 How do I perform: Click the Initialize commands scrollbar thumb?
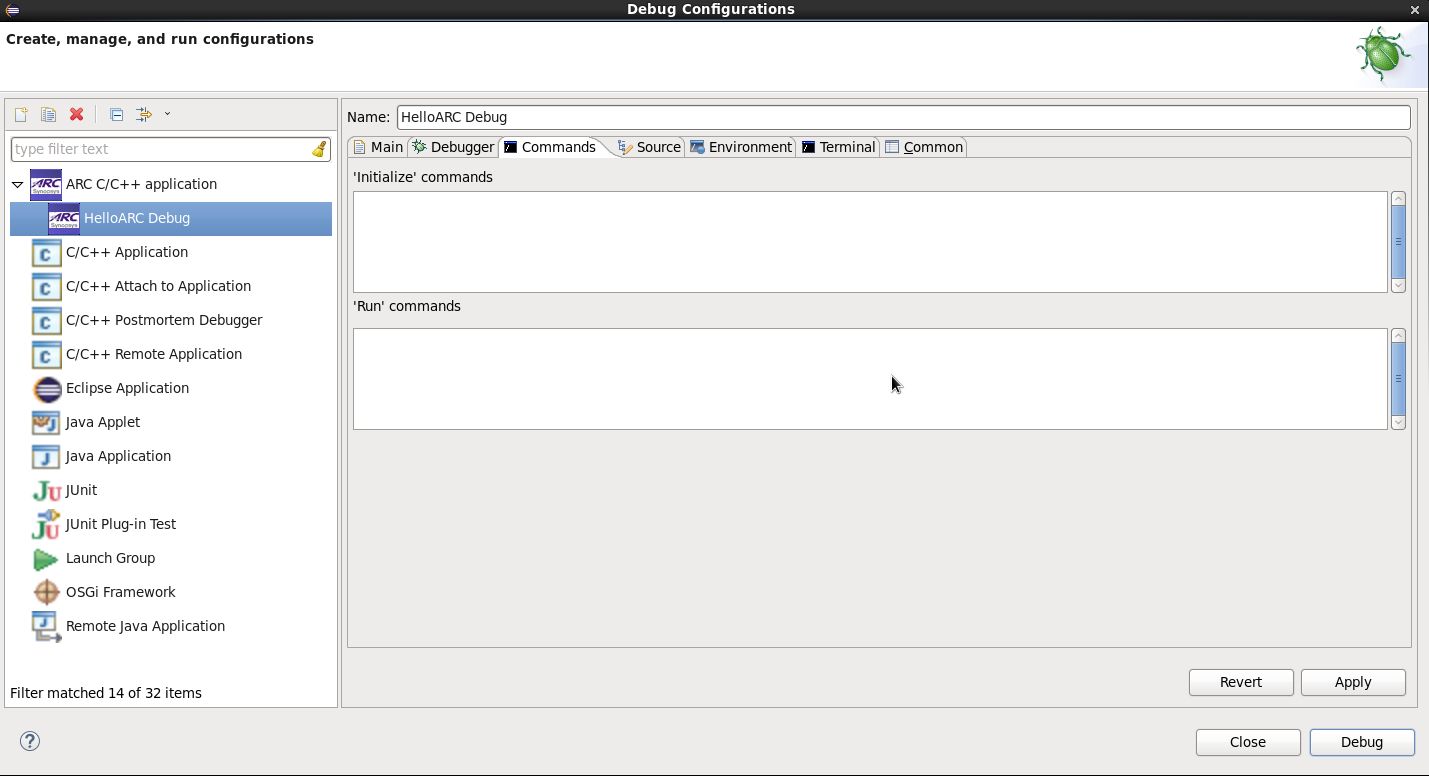tap(1398, 241)
